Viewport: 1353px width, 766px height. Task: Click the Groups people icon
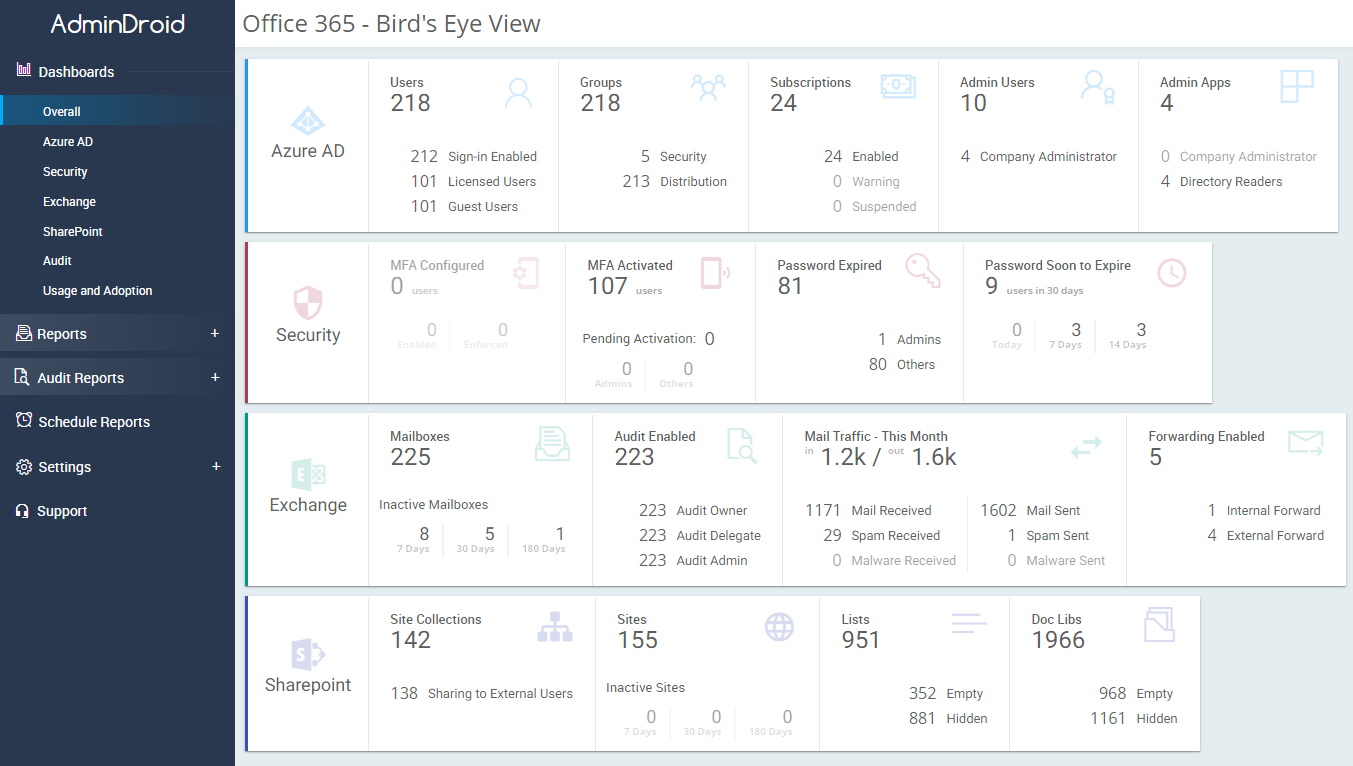[x=708, y=88]
